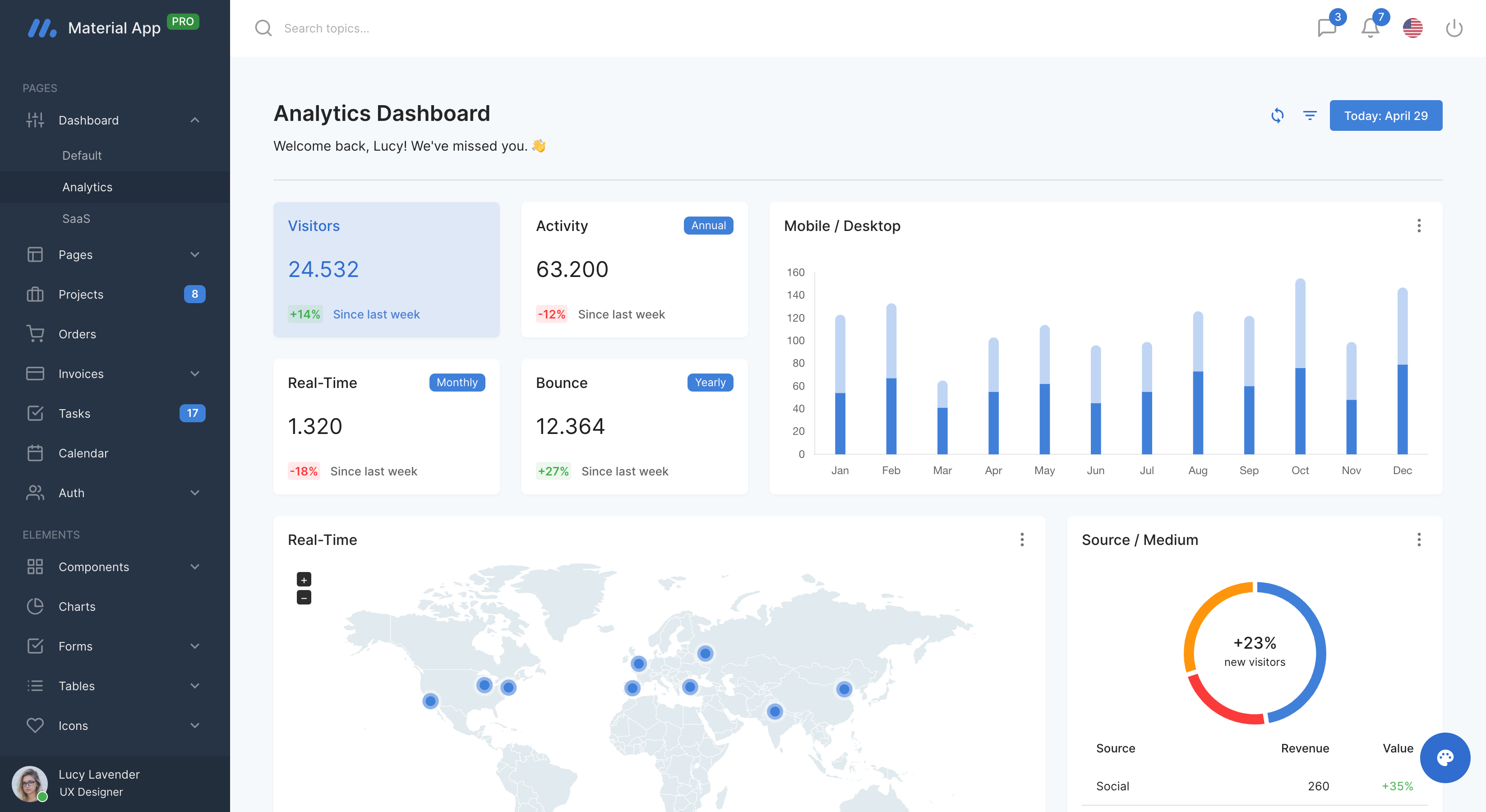Open Source / Medium card options menu

click(x=1418, y=540)
